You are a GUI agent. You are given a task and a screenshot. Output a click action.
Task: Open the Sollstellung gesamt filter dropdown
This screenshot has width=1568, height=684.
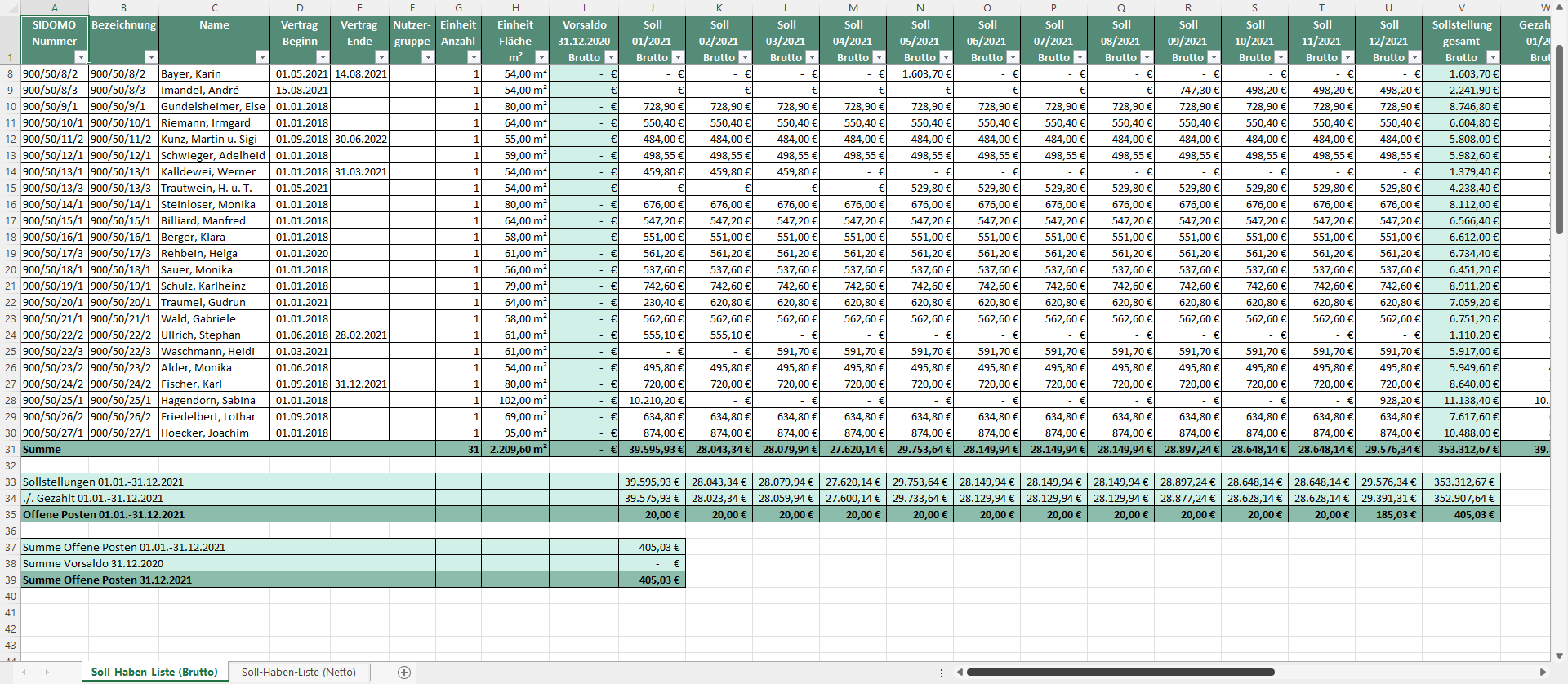tap(1493, 57)
